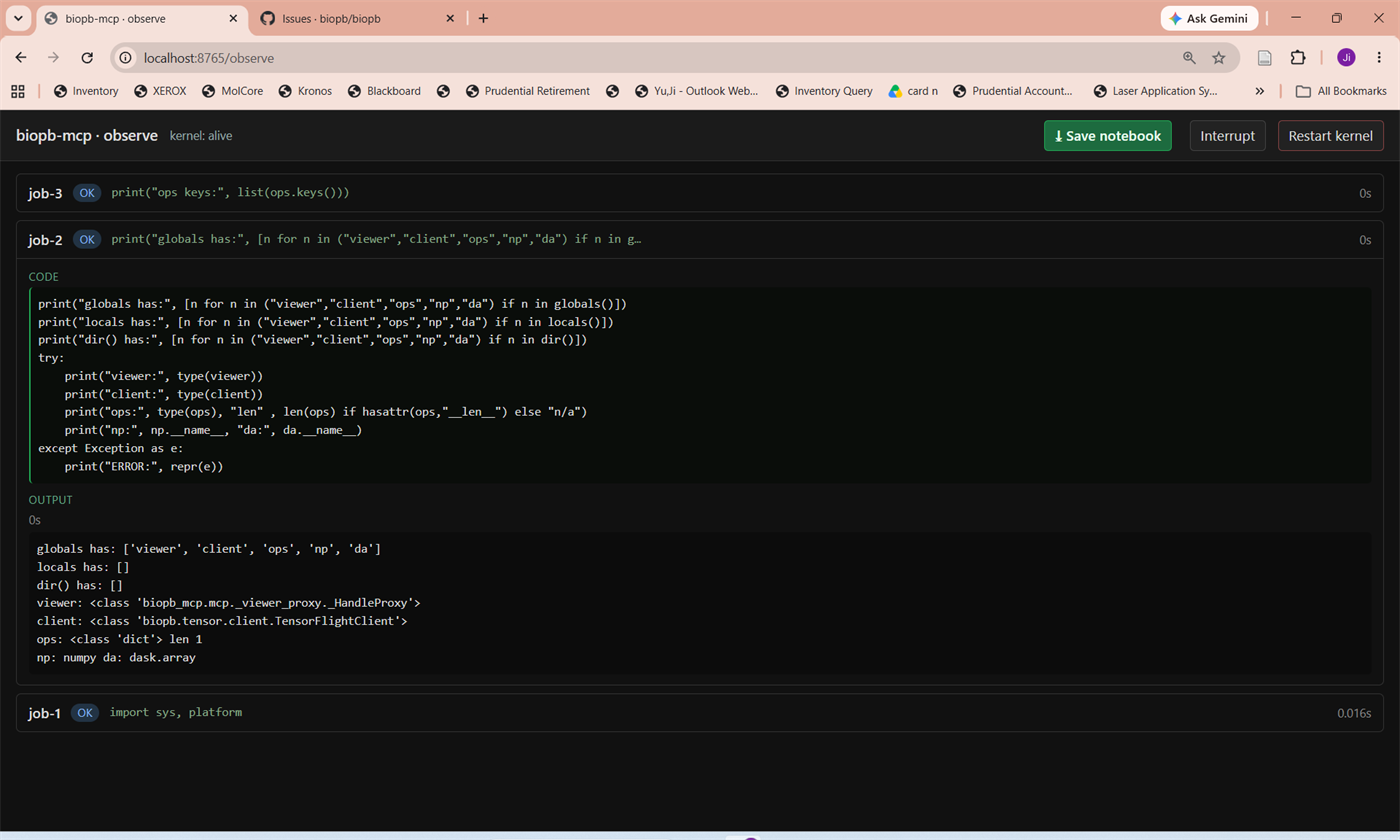Open the zoom magnifier in address bar
The height and width of the screenshot is (840, 1400).
[1189, 58]
